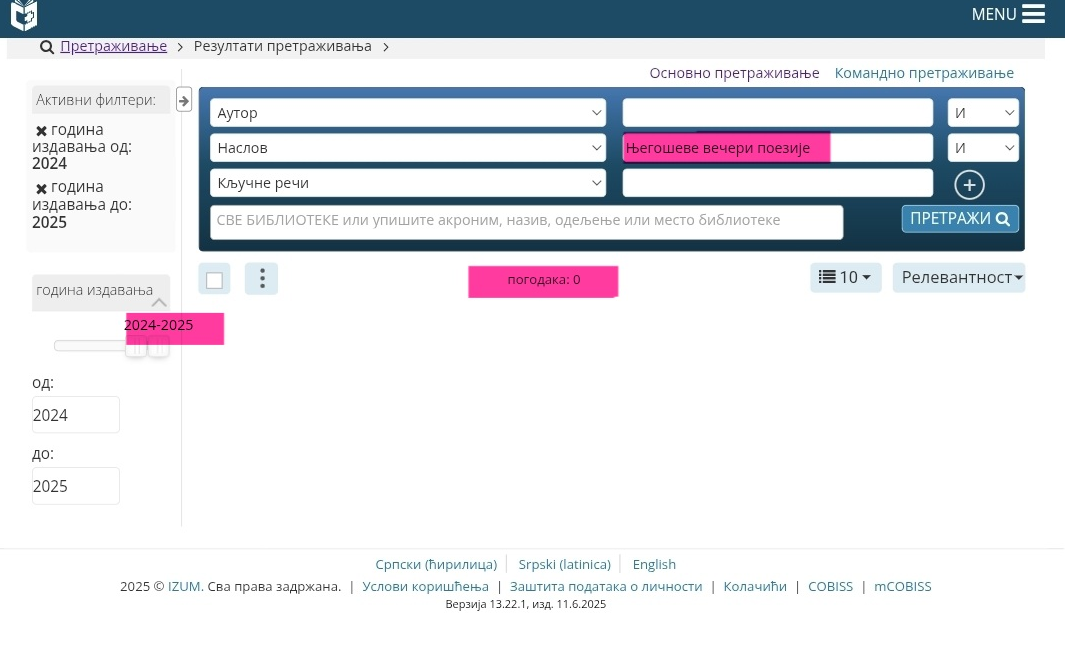Screen dimensions: 1065x645
Task: Collapse the 'година издавања' filter section
Action: click(159, 302)
